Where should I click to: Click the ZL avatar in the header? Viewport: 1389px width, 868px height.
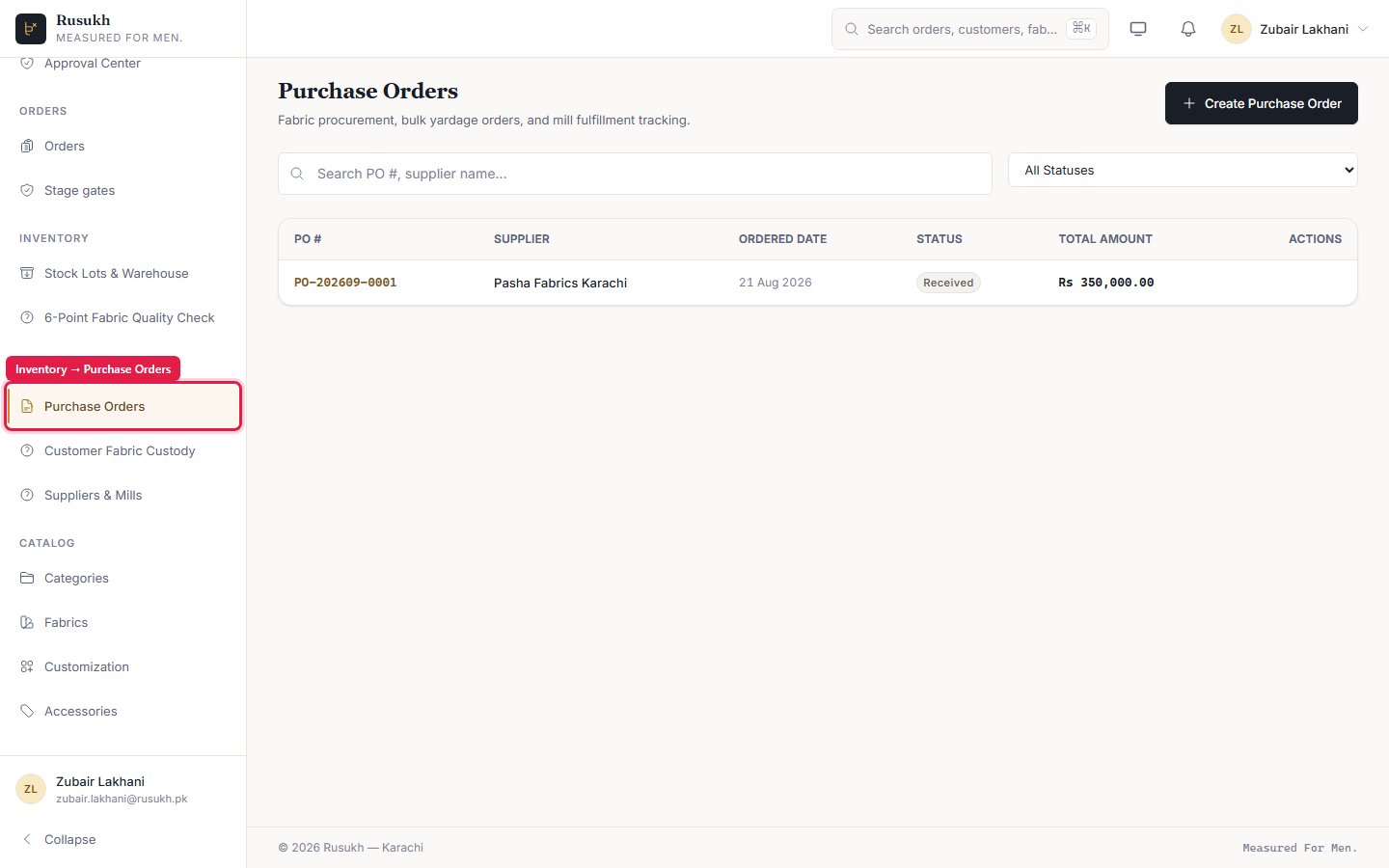pos(1237,29)
